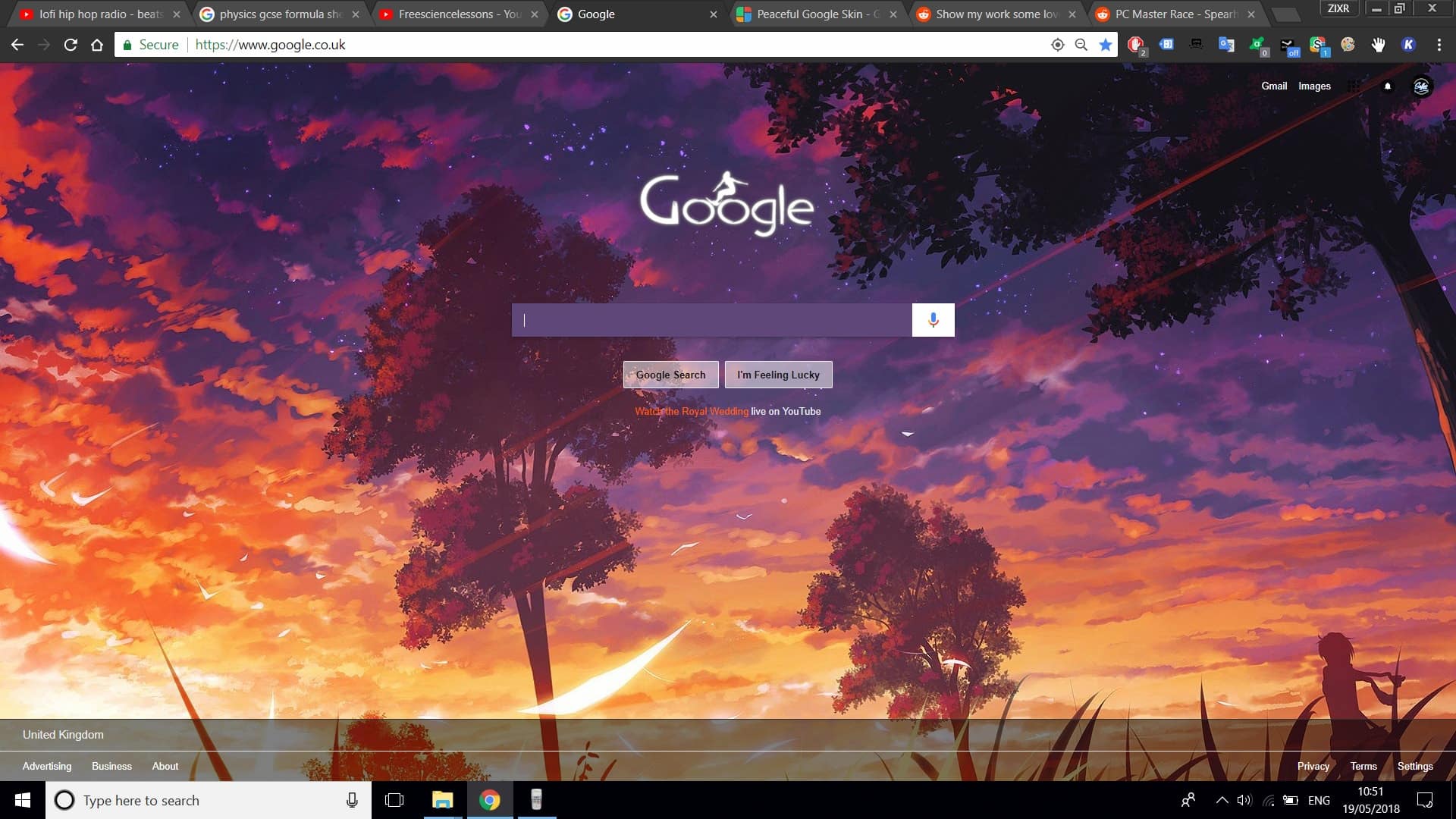Open the zoom magnifier in the address bar

1080,44
